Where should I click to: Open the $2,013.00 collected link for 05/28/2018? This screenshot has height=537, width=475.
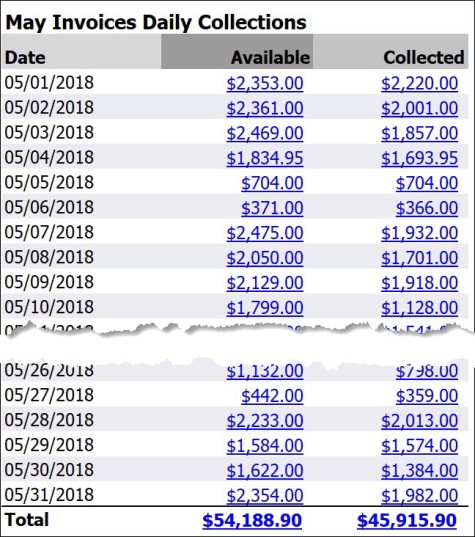420,421
